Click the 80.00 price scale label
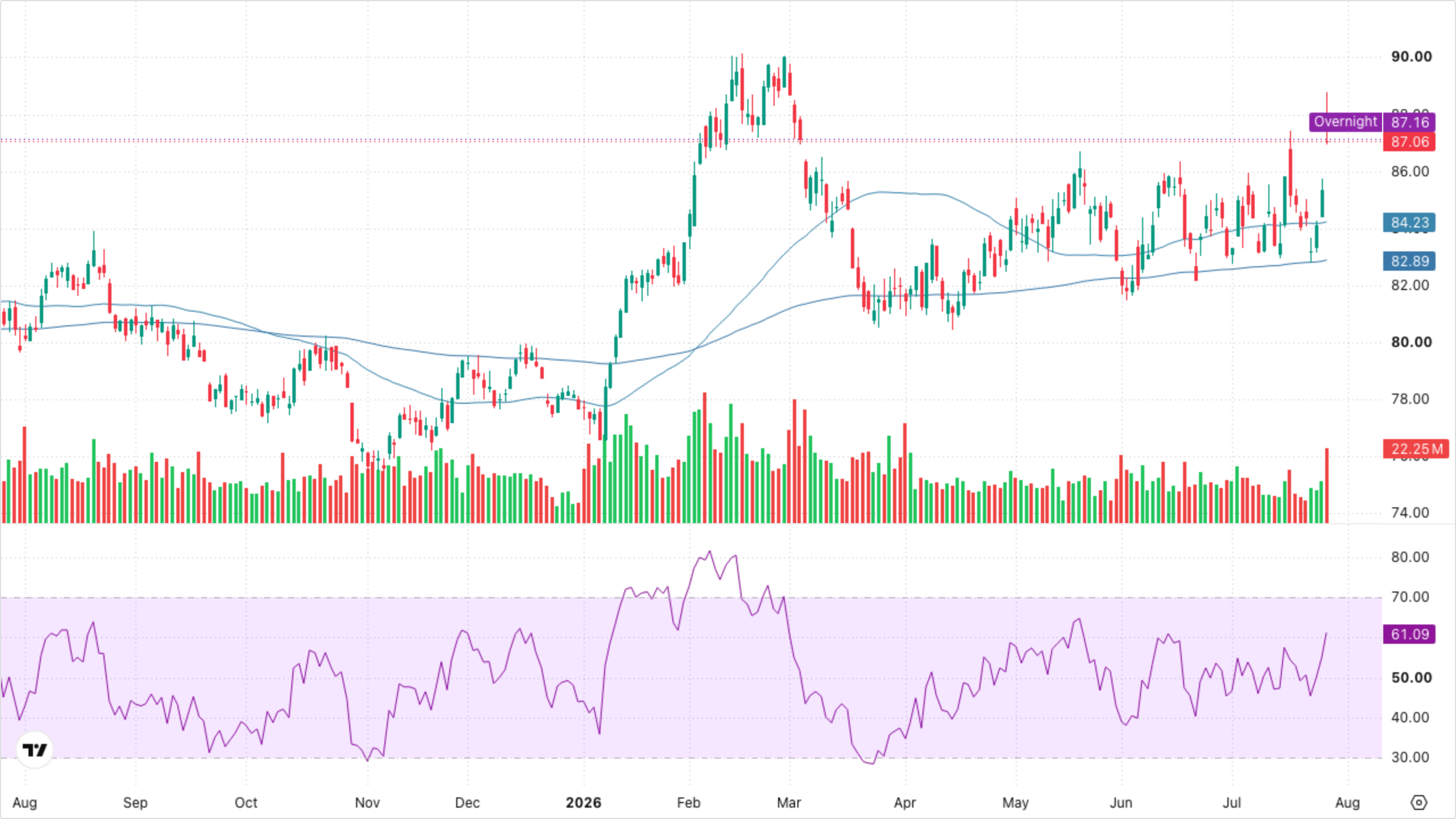Image resolution: width=1456 pixels, height=819 pixels. pyautogui.click(x=1412, y=342)
